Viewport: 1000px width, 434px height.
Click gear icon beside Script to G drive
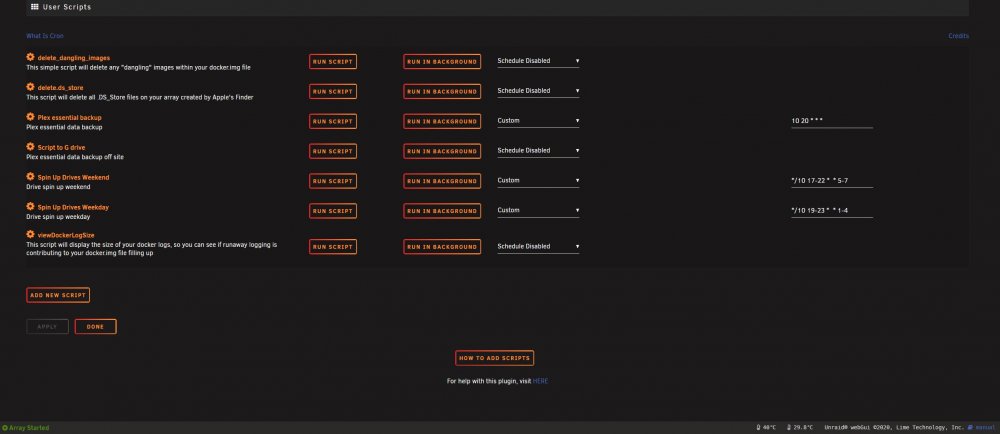(x=30, y=147)
